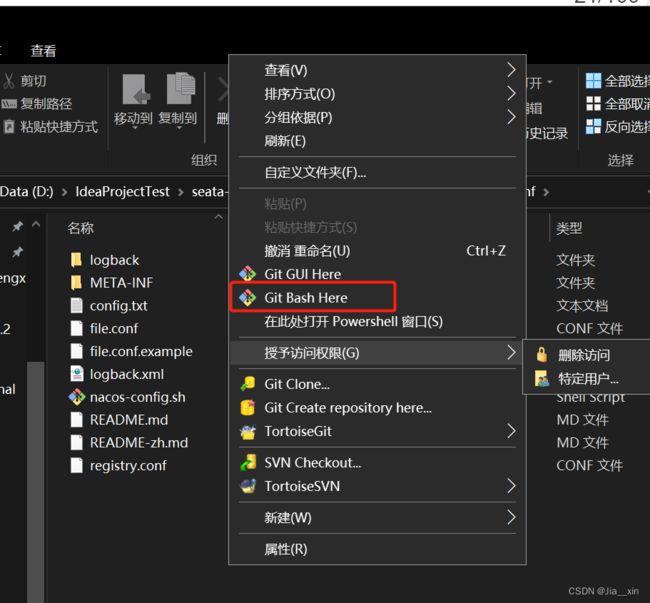Select 撤消 重命名(U) menu entry

[x=376, y=251]
